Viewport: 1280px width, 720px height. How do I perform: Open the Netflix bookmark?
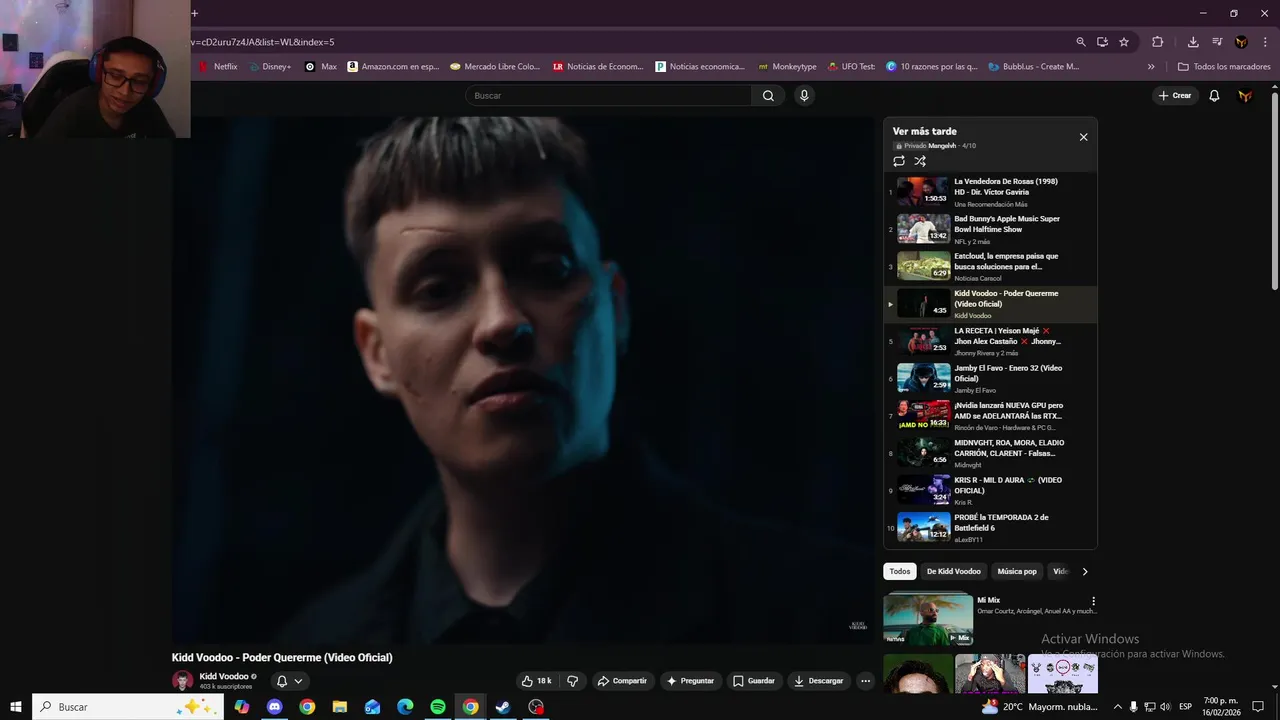coord(218,67)
